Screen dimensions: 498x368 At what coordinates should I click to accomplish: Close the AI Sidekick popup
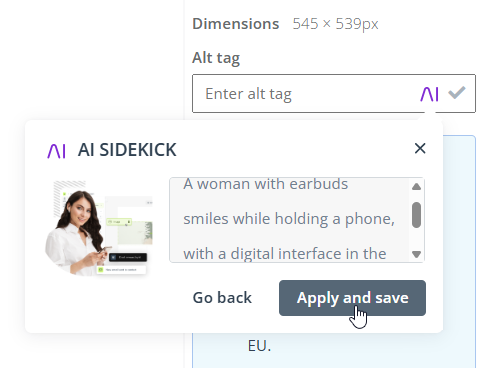[x=420, y=148]
